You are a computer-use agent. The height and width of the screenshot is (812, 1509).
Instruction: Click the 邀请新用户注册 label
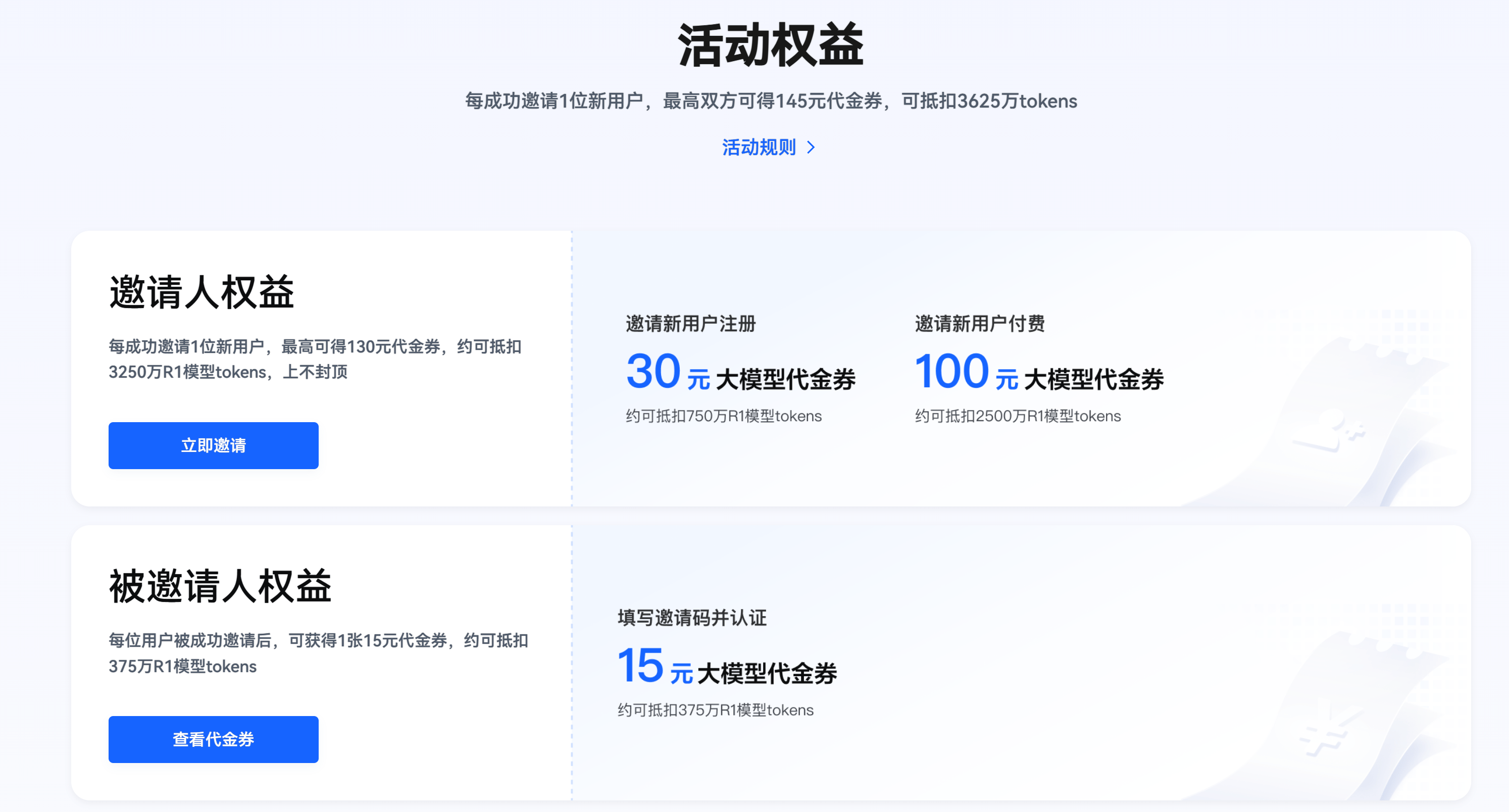691,323
